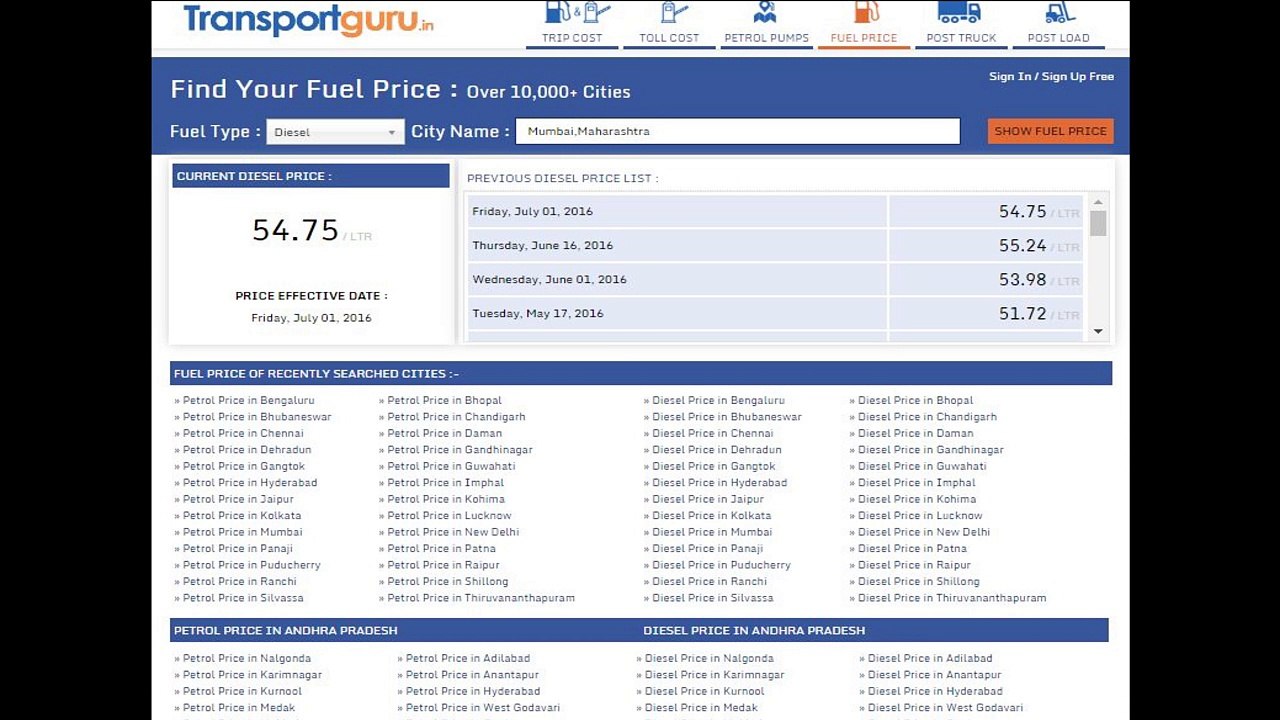The image size is (1280, 720).
Task: Open Diesel Price in Hyderabad recently searched link
Action: coord(720,483)
